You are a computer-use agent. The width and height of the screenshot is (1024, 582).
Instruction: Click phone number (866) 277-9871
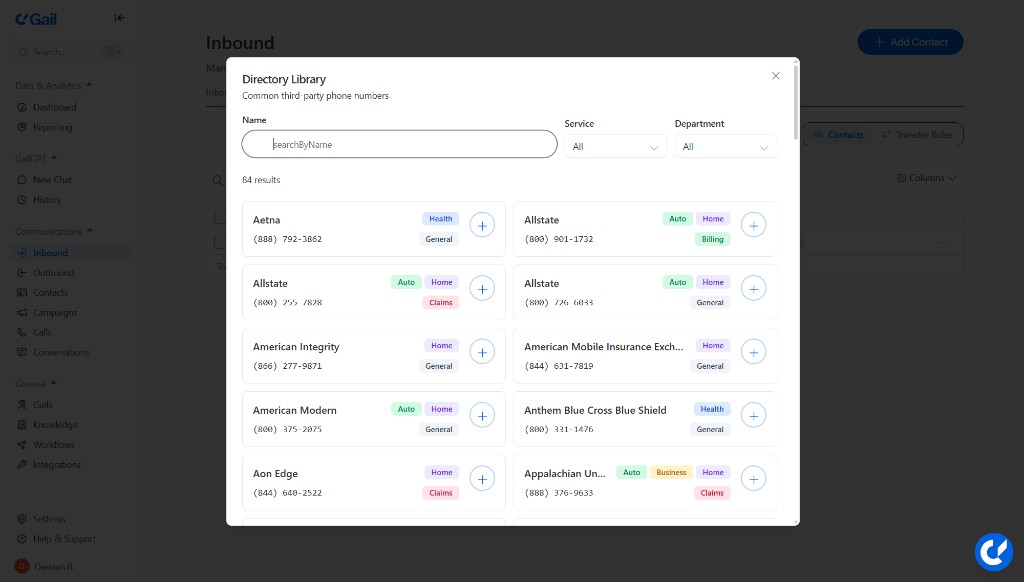click(287, 366)
